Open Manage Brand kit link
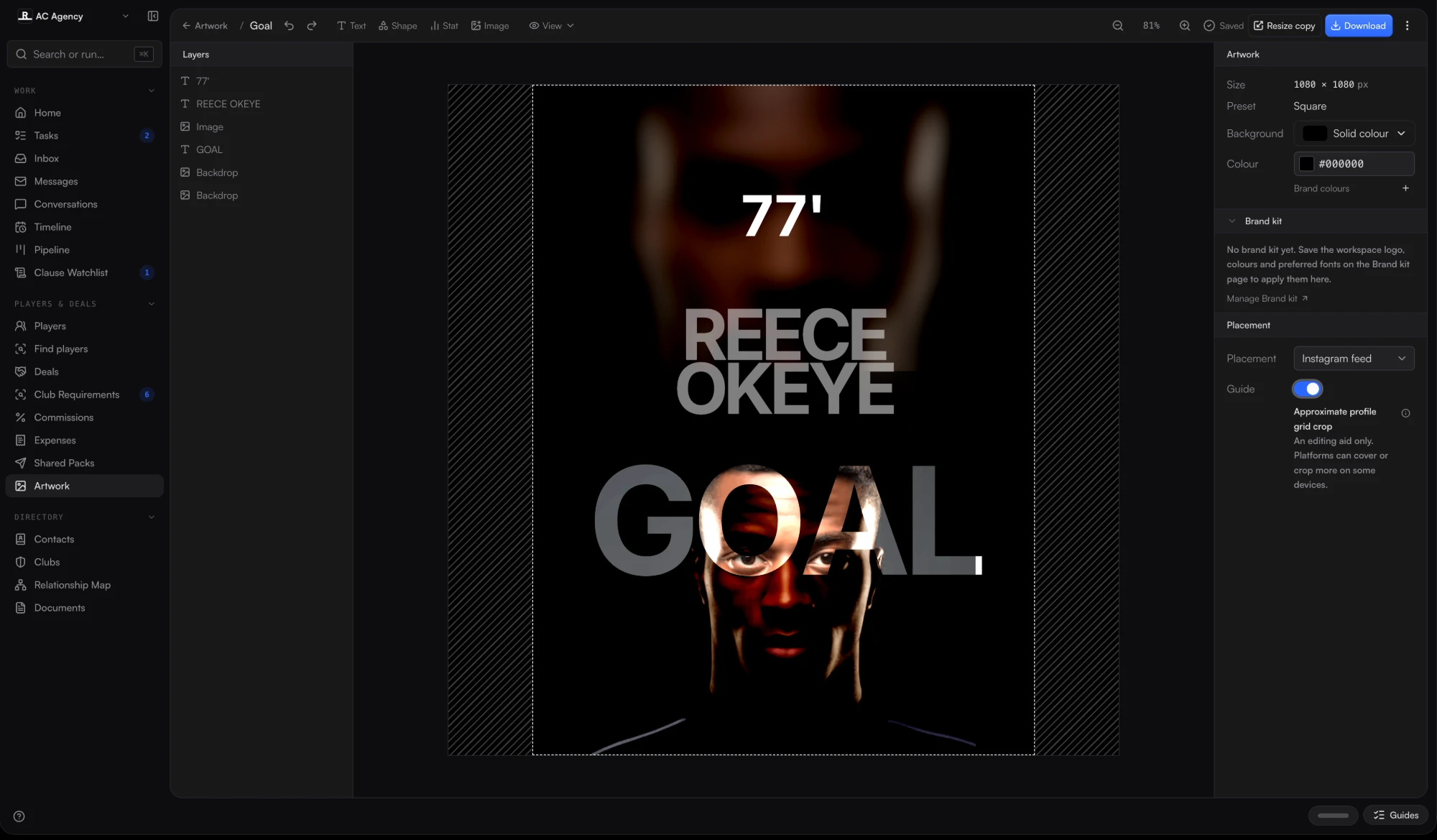 1267,299
